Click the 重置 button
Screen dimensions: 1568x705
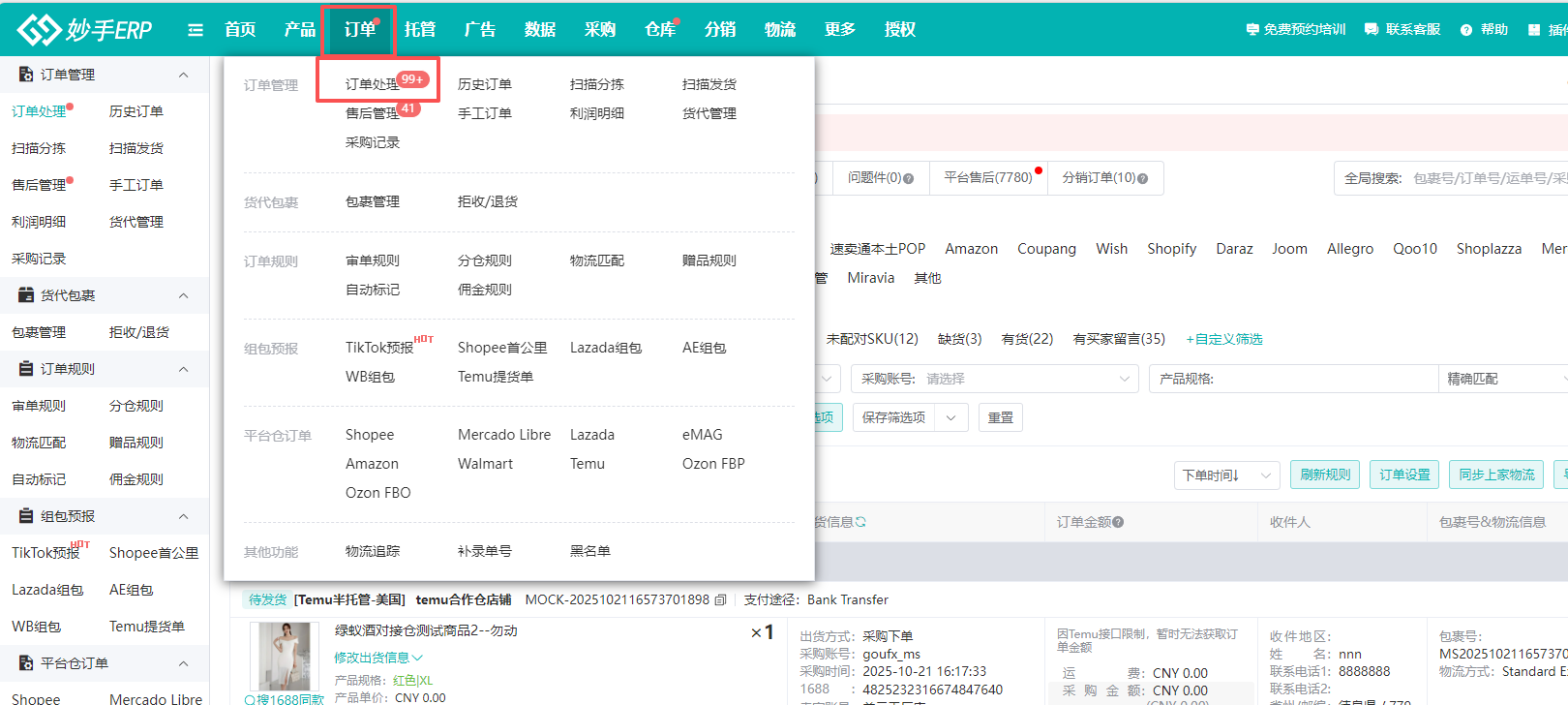click(x=1001, y=417)
